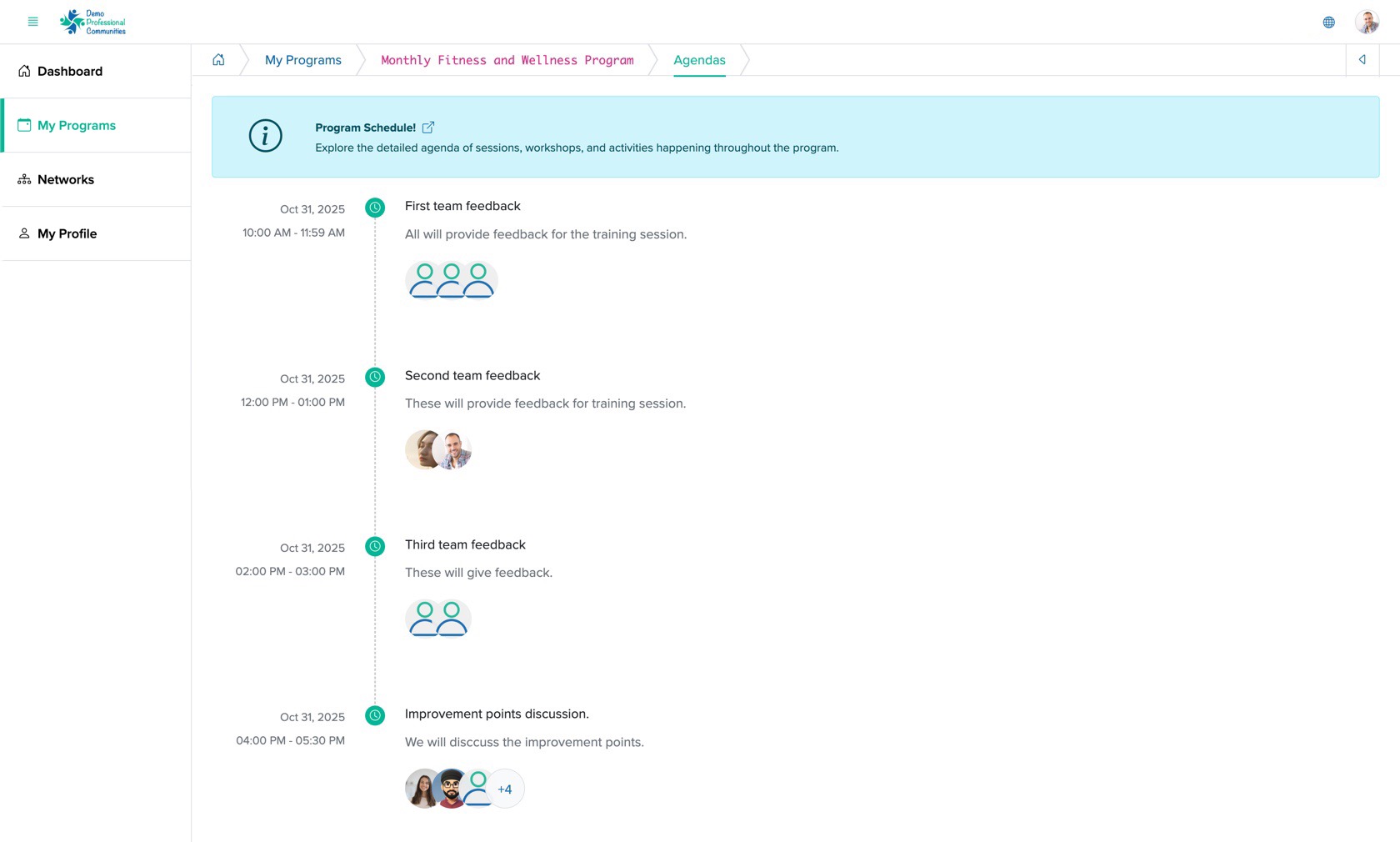
Task: Go to Dashboard in the sidebar
Action: click(x=96, y=71)
